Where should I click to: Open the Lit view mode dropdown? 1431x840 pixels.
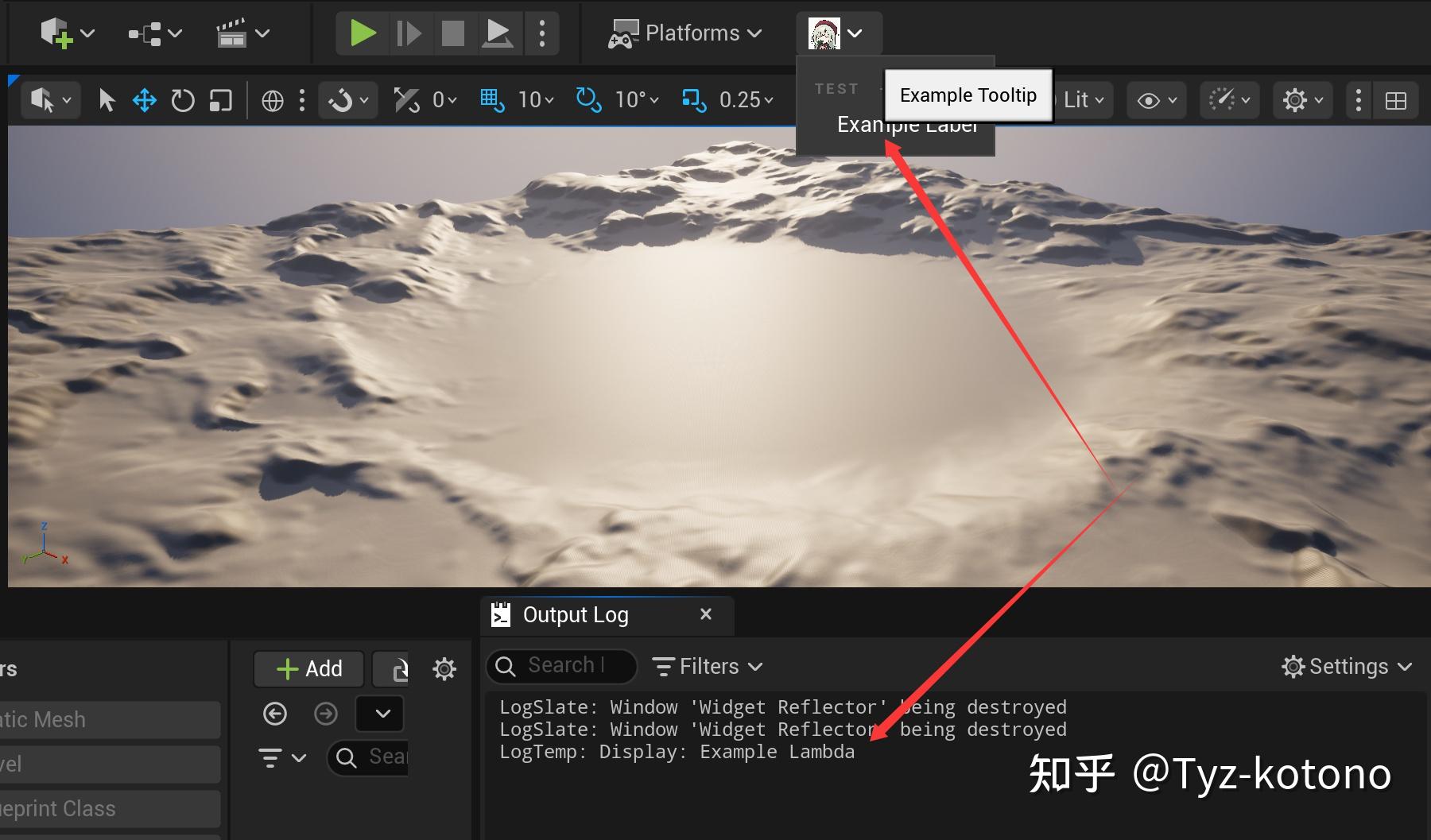click(x=1081, y=99)
